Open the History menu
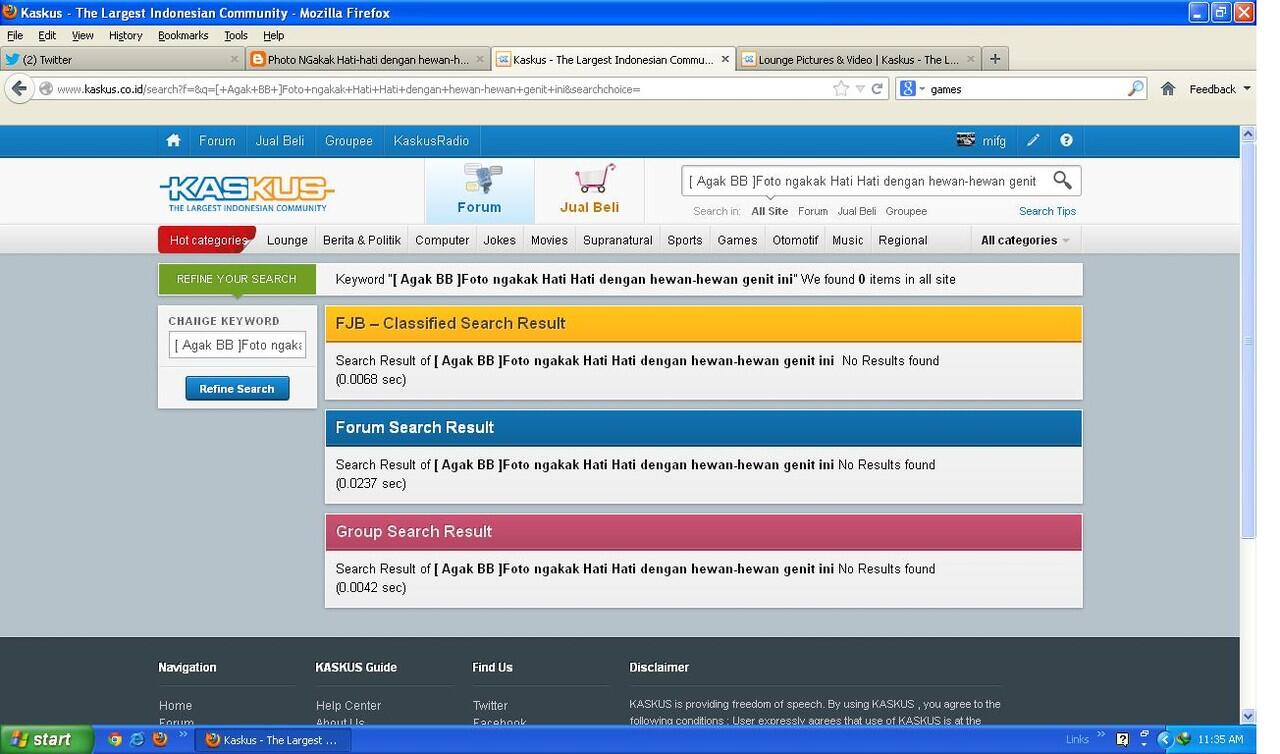Screen dimensions: 1280x754 pyautogui.click(x=125, y=35)
